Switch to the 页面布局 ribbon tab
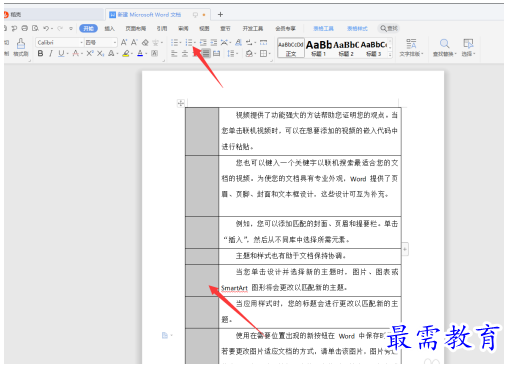 (136, 29)
